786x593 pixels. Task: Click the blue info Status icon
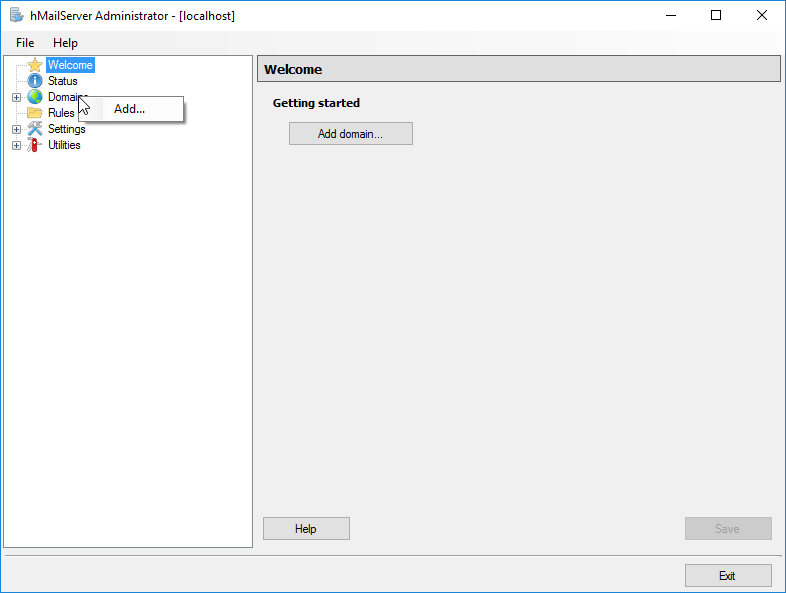click(x=35, y=81)
